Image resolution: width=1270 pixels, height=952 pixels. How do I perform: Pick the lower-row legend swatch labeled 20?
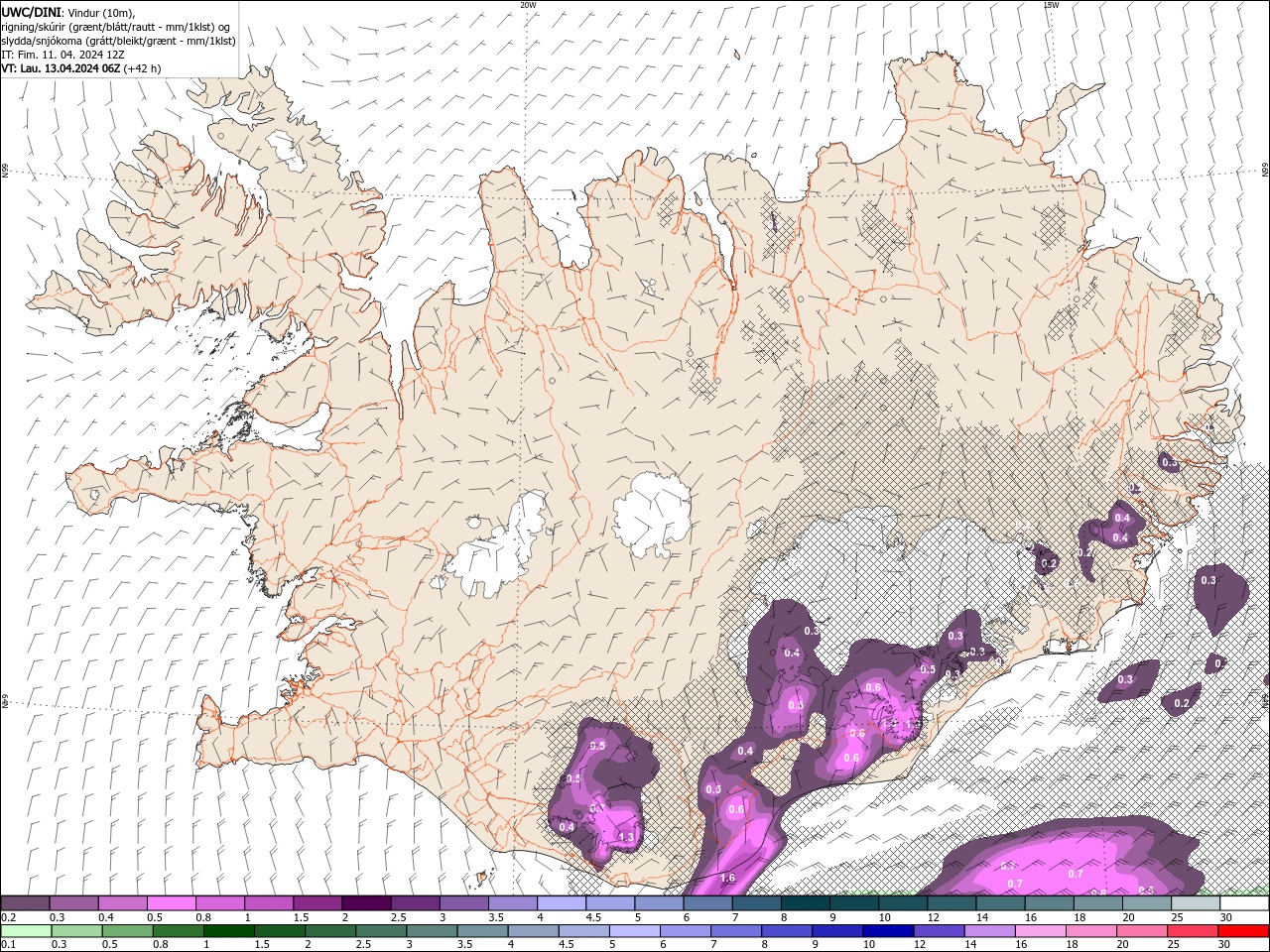pyautogui.click(x=1142, y=931)
